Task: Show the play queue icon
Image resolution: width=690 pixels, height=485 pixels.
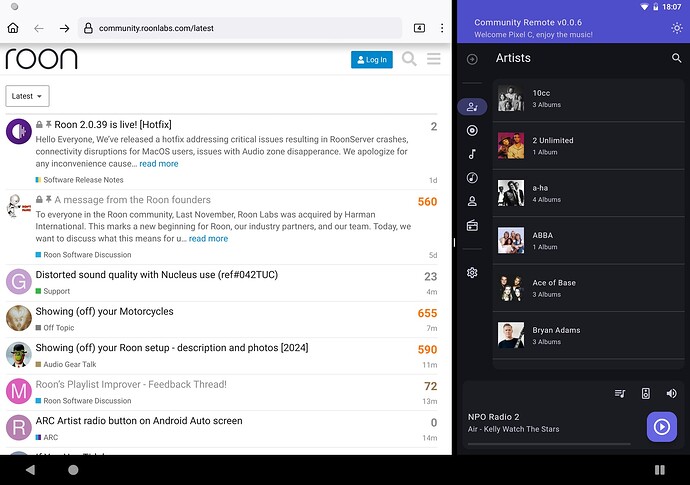Action: pos(620,393)
